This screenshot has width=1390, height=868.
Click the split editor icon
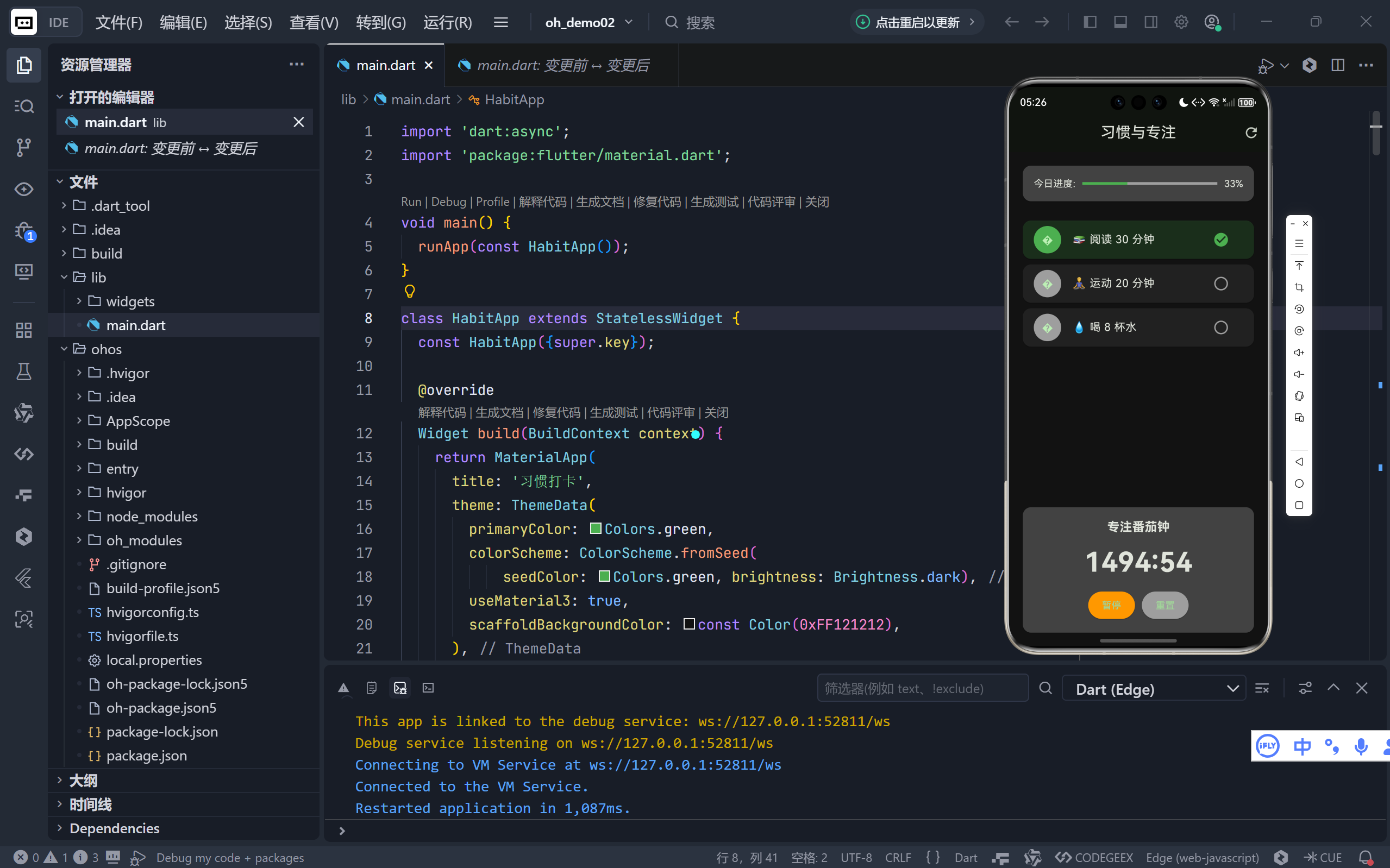coord(1338,65)
